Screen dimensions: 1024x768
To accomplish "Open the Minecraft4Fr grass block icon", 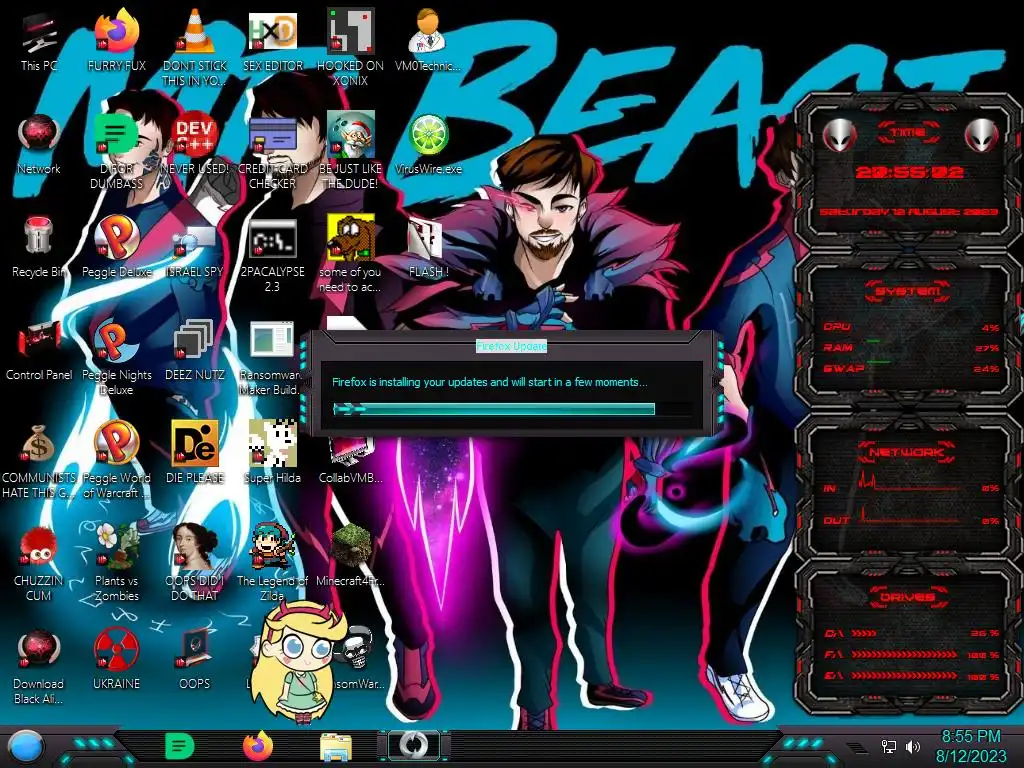I will 351,546.
